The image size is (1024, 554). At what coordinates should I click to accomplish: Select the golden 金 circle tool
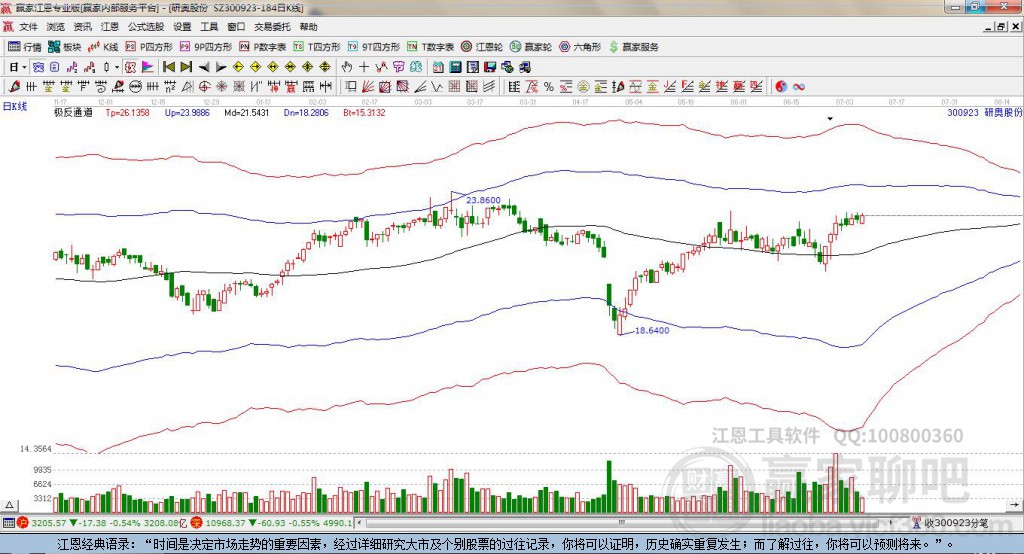click(583, 86)
